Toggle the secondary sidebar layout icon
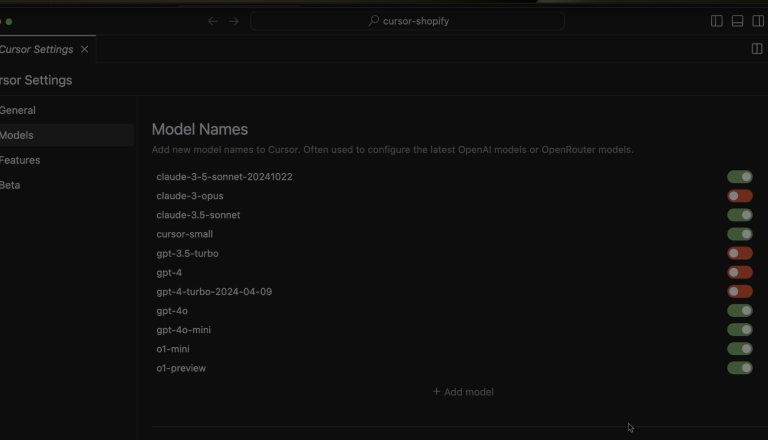This screenshot has width=768, height=440. click(758, 21)
